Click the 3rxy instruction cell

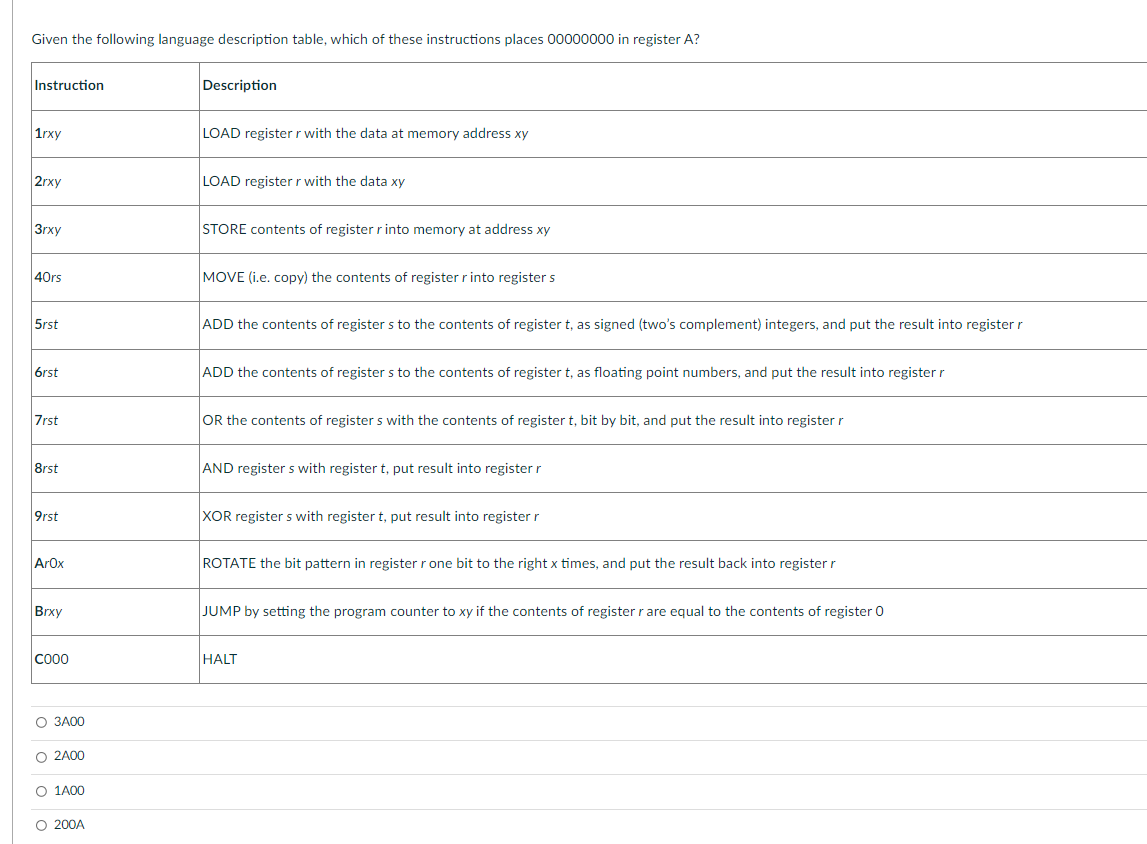point(45,229)
